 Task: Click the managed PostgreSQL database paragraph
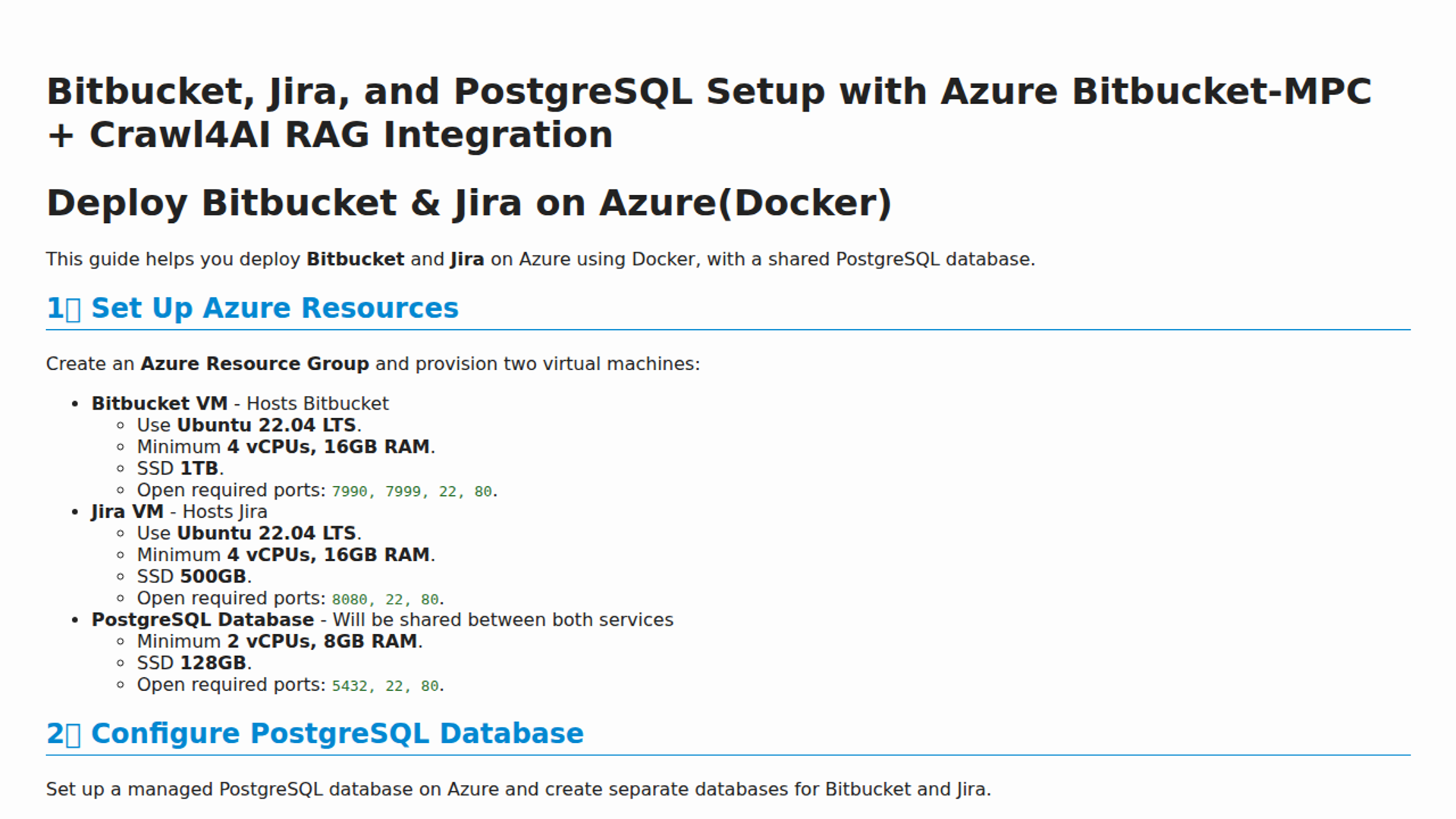pyautogui.click(x=519, y=789)
